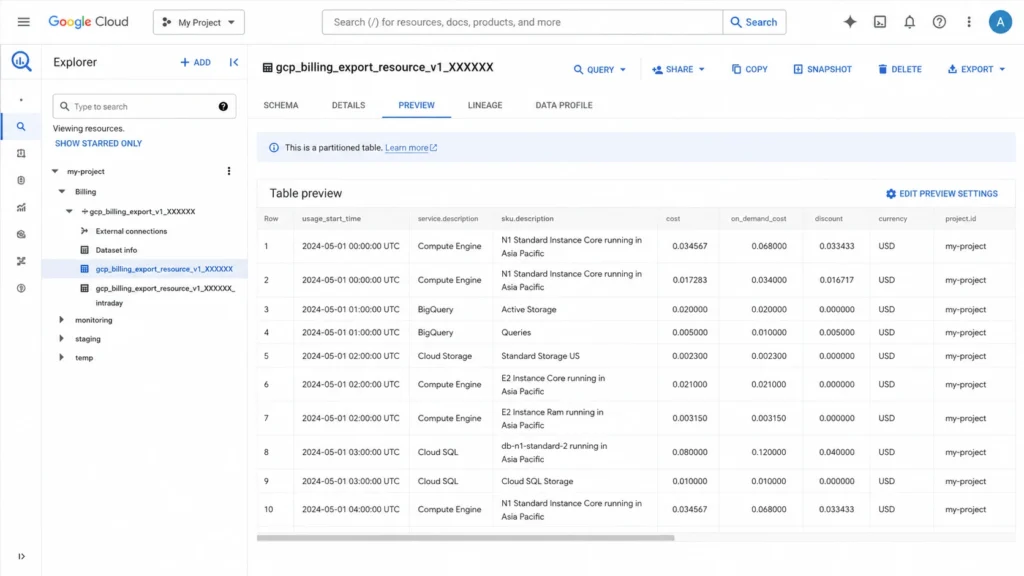
Task: Click the search help question icon
Action: click(223, 106)
